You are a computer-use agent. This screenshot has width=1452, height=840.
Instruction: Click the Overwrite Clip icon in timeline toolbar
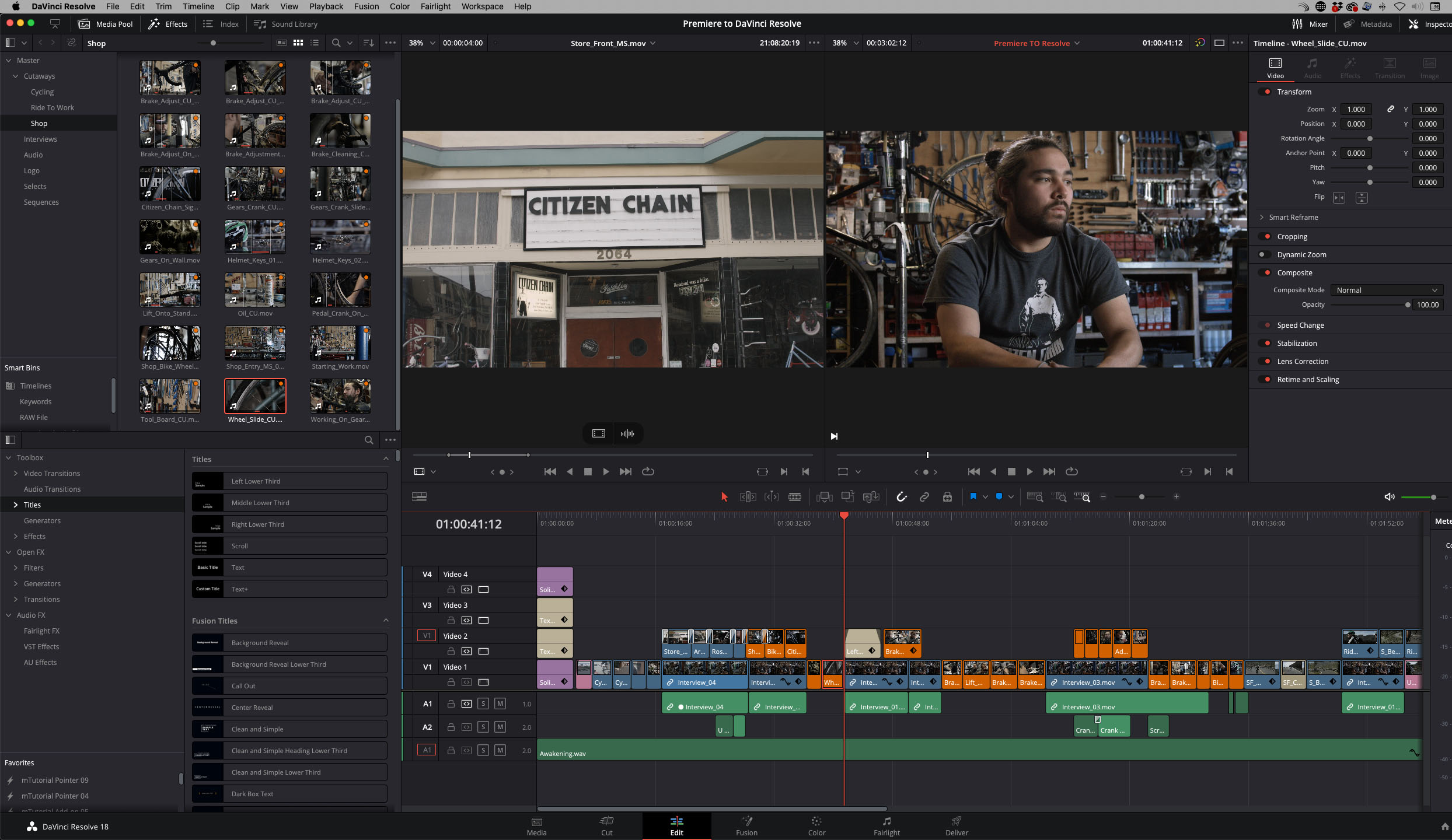847,496
